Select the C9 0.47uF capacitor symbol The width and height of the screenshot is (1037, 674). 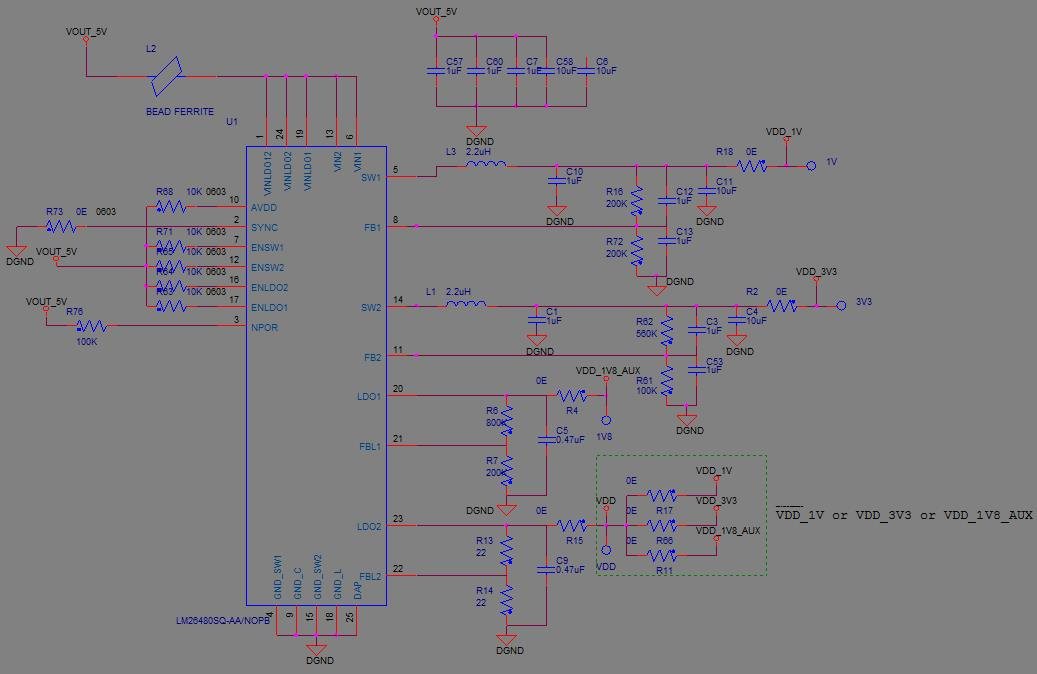coord(546,569)
